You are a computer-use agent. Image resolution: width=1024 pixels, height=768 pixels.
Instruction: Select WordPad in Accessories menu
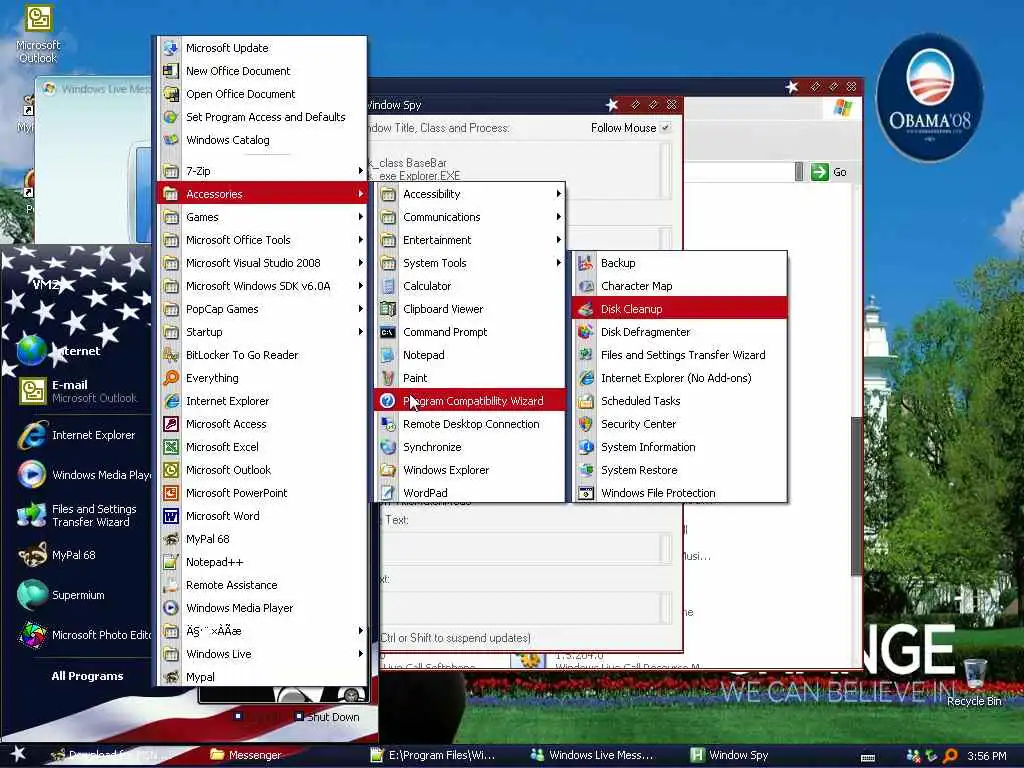pos(470,492)
